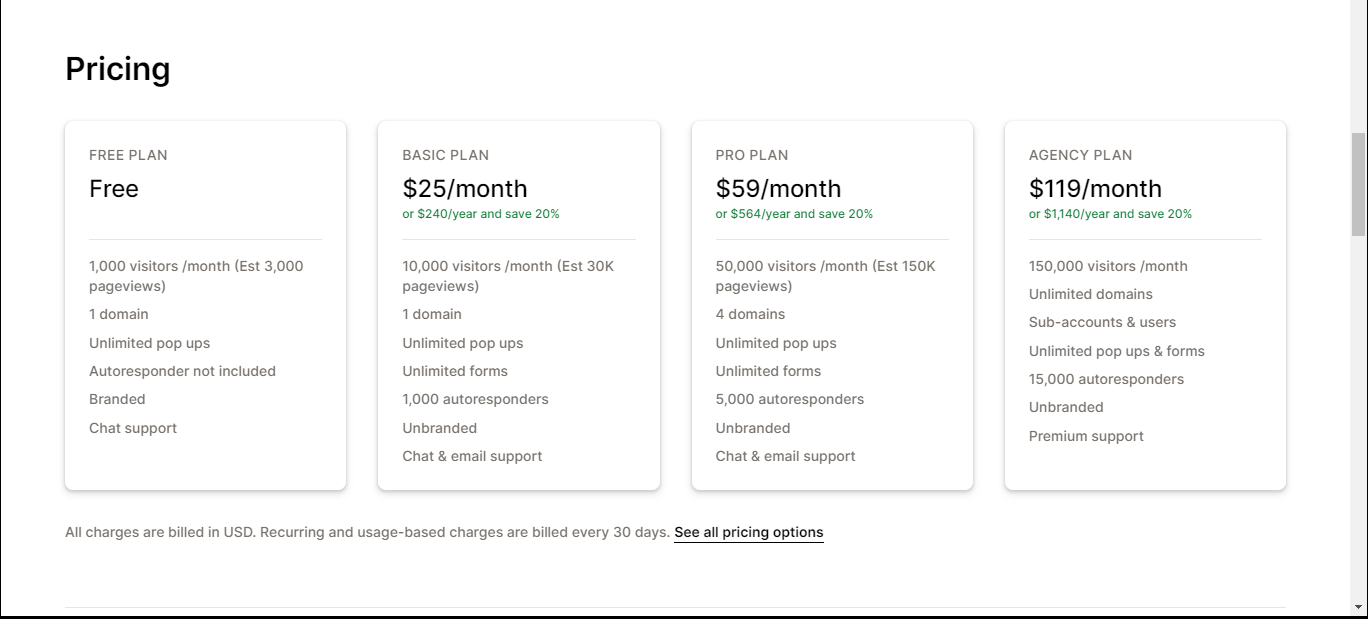Click the $240/year savings note
Viewport: 1368px width, 619px height.
[x=481, y=214]
